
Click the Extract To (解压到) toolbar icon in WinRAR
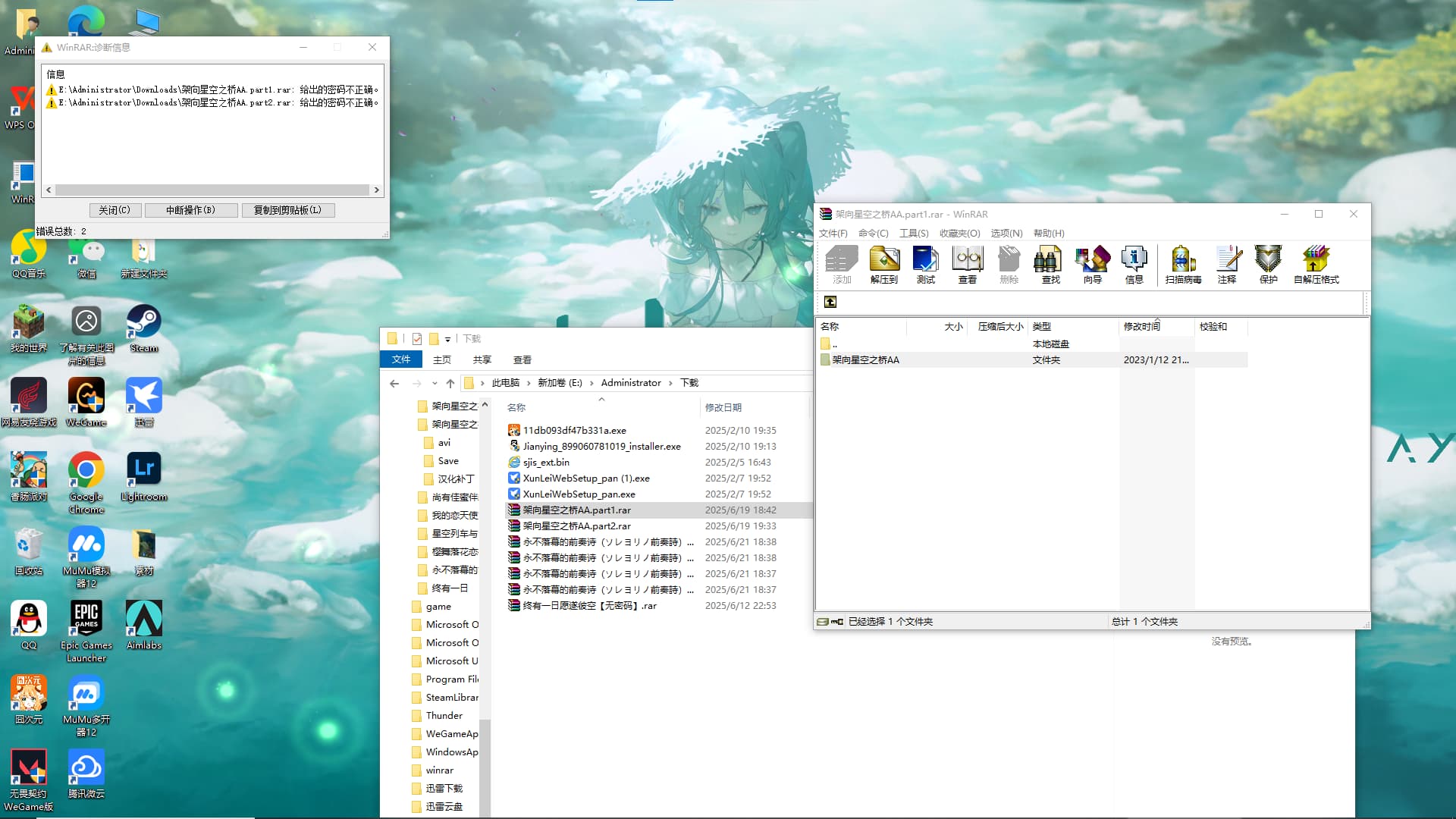[884, 265]
